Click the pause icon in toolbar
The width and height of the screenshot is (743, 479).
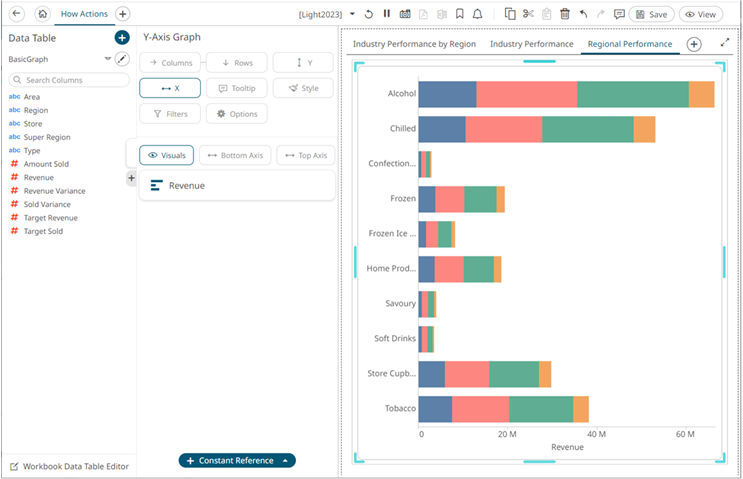coord(386,14)
